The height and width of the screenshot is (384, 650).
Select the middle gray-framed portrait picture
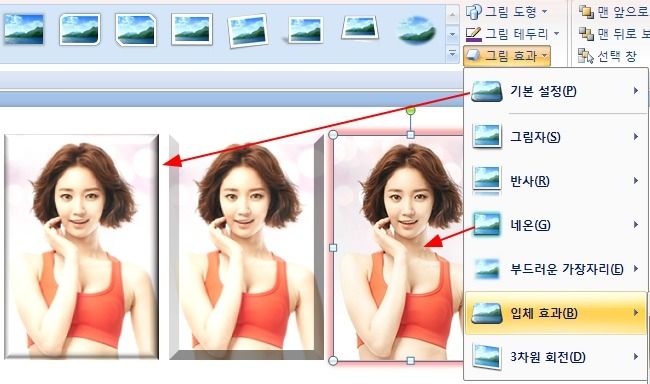(x=247, y=247)
